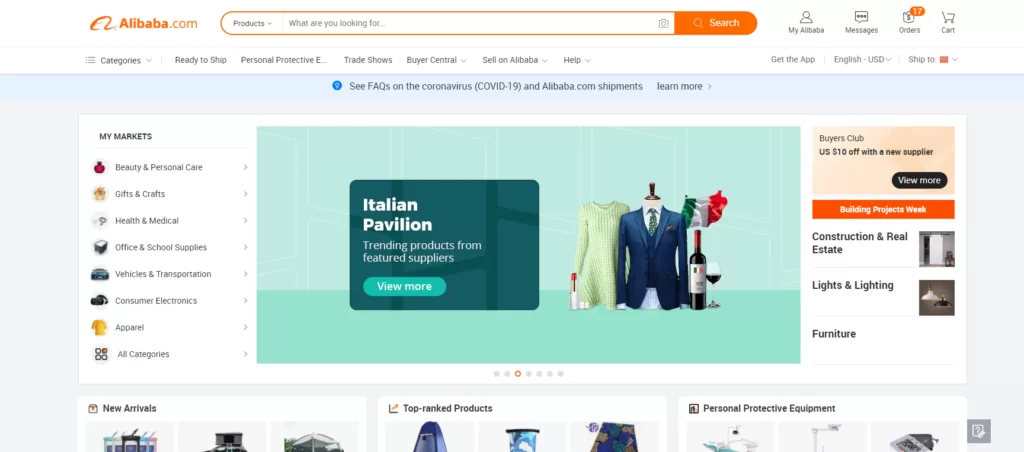The width and height of the screenshot is (1024, 452).
Task: Open the Categories dropdown menu
Action: point(119,60)
